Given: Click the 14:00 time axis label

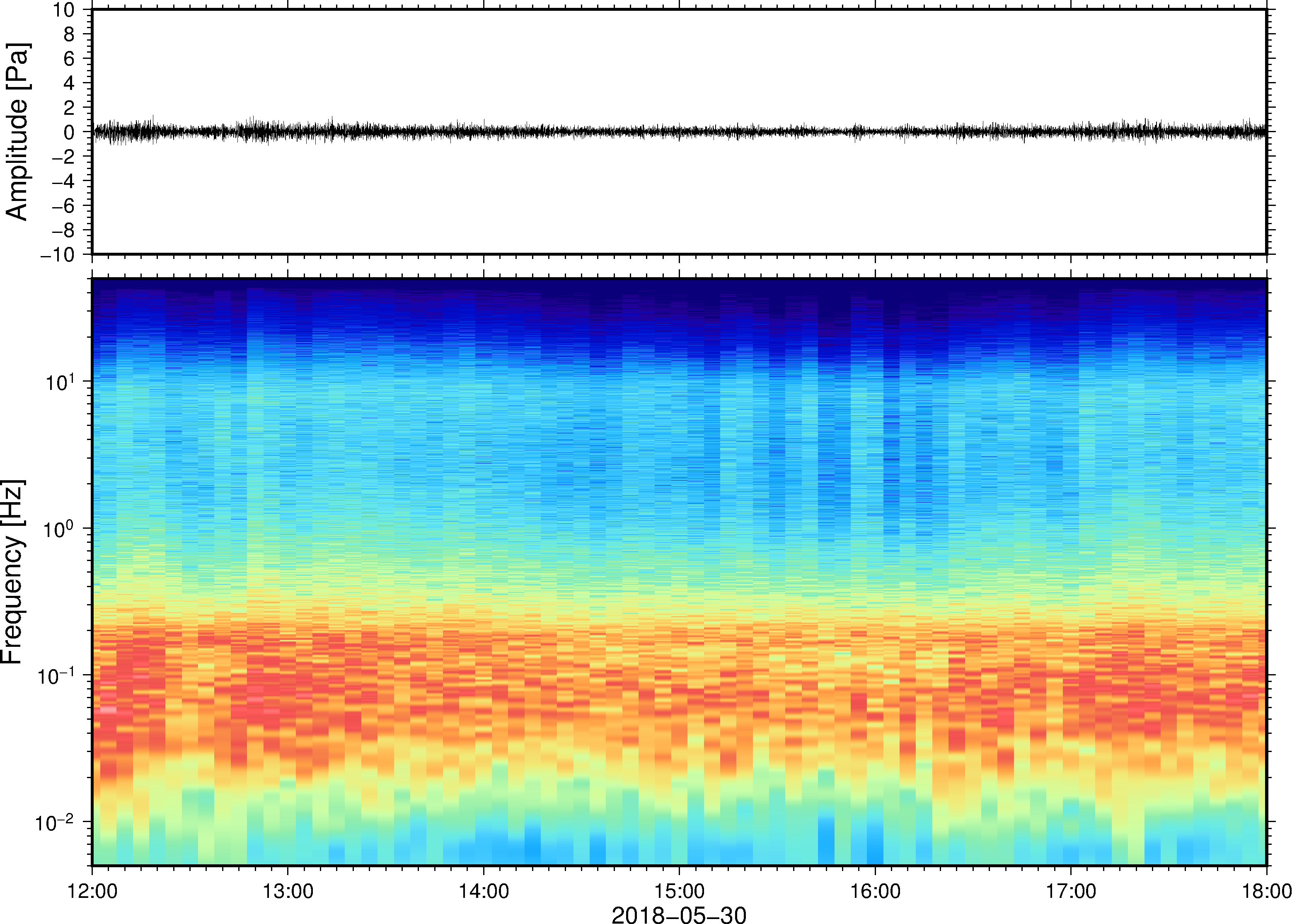Looking at the screenshot, I should (x=484, y=891).
